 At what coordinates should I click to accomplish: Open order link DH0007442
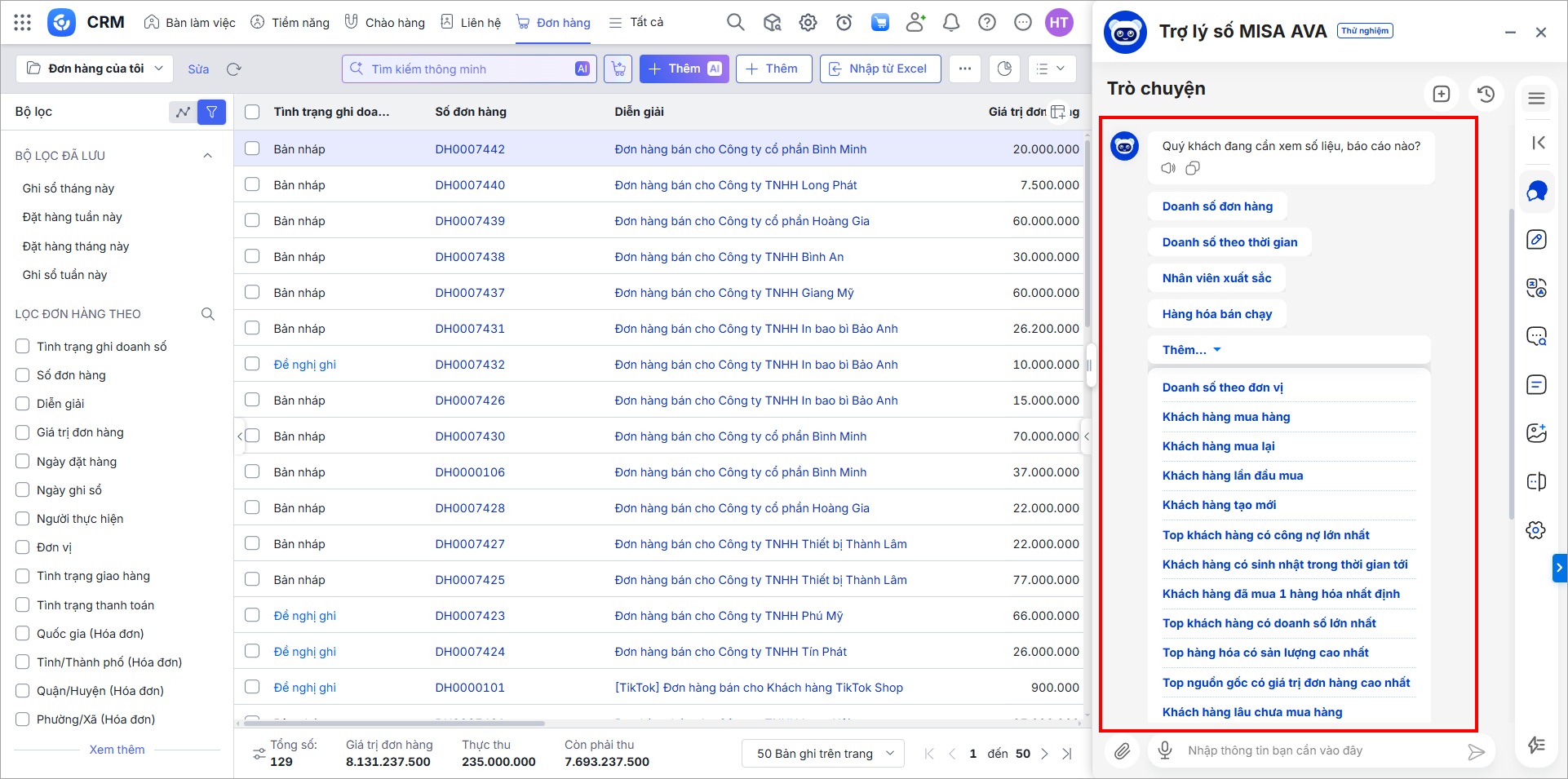pyautogui.click(x=470, y=149)
